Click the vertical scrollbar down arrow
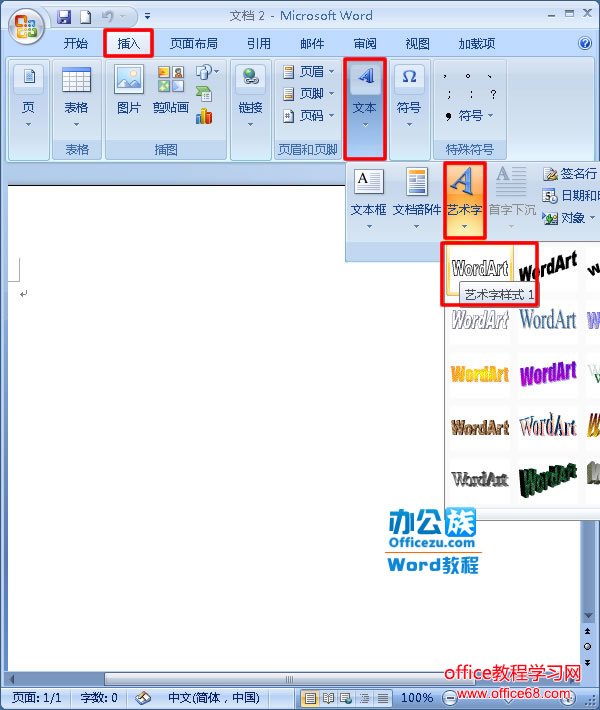This screenshot has height=710, width=600. click(x=588, y=616)
